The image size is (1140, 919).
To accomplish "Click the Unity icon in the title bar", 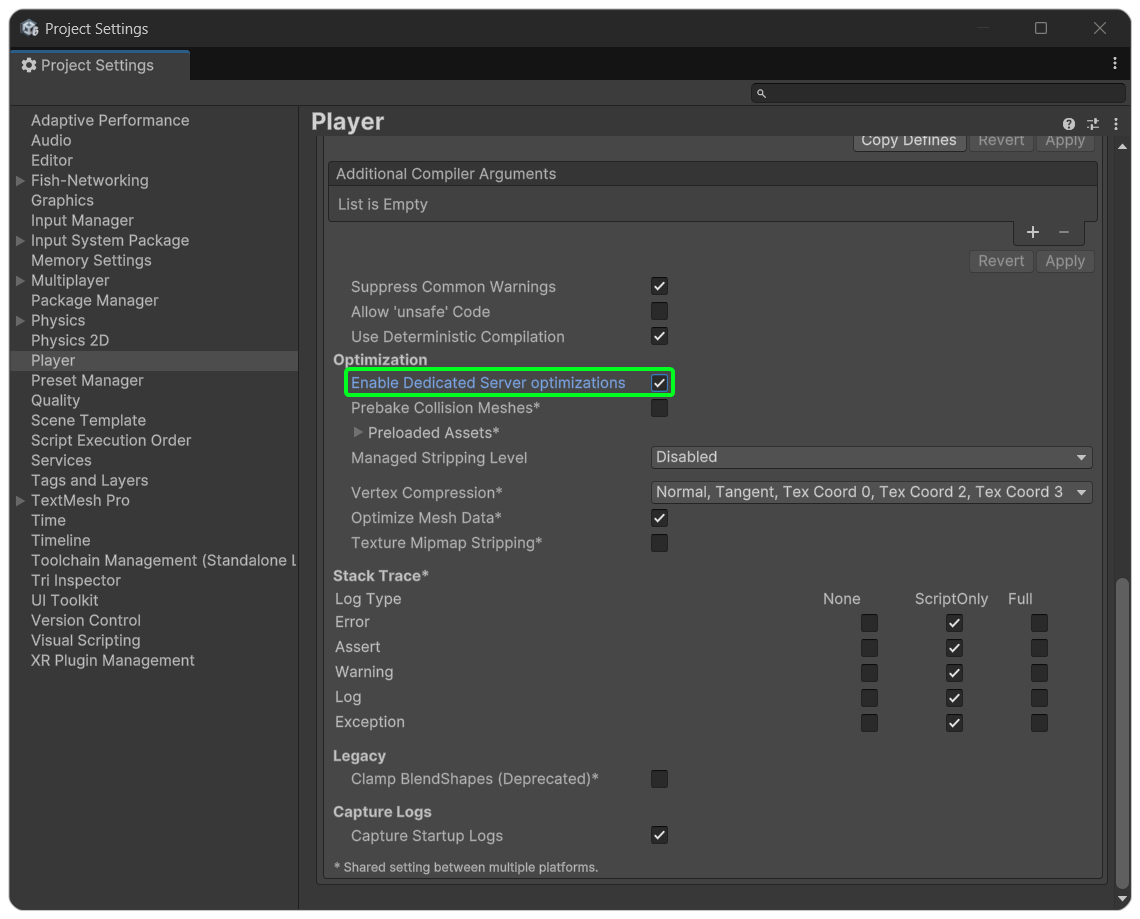I will point(29,28).
